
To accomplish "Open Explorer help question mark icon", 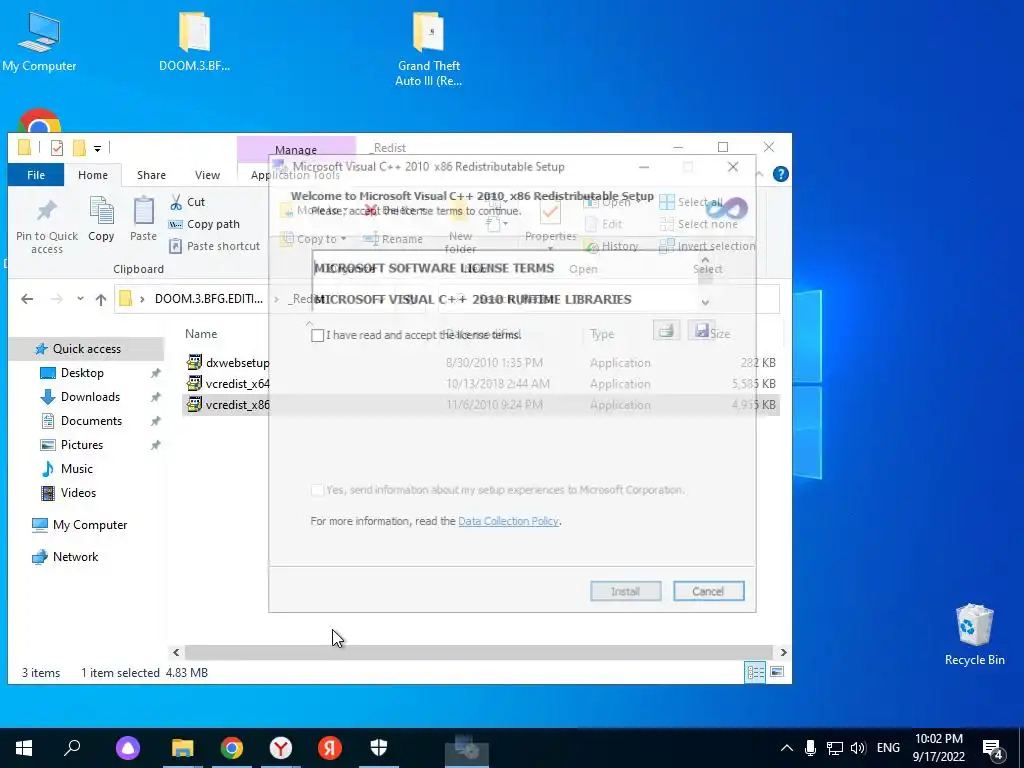I will [780, 174].
